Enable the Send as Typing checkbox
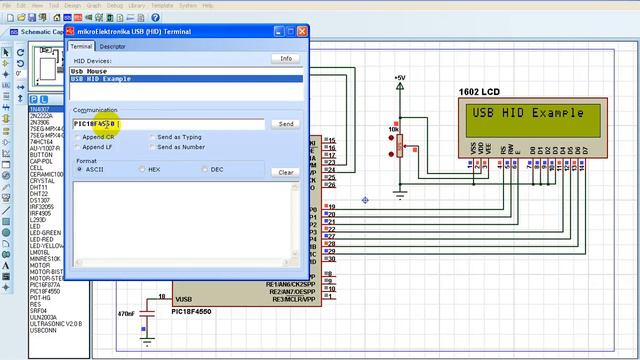640x360 pixels. tap(153, 137)
